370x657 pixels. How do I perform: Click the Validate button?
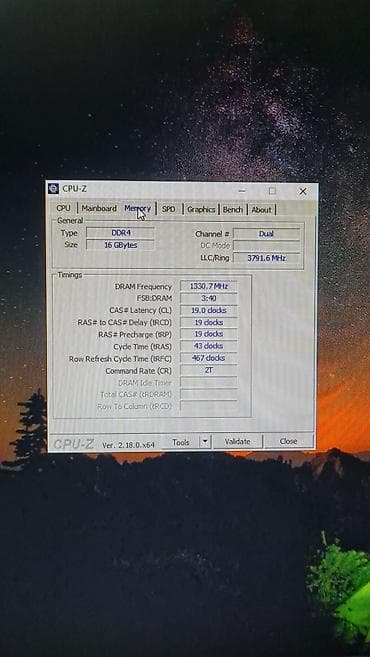[x=237, y=441]
